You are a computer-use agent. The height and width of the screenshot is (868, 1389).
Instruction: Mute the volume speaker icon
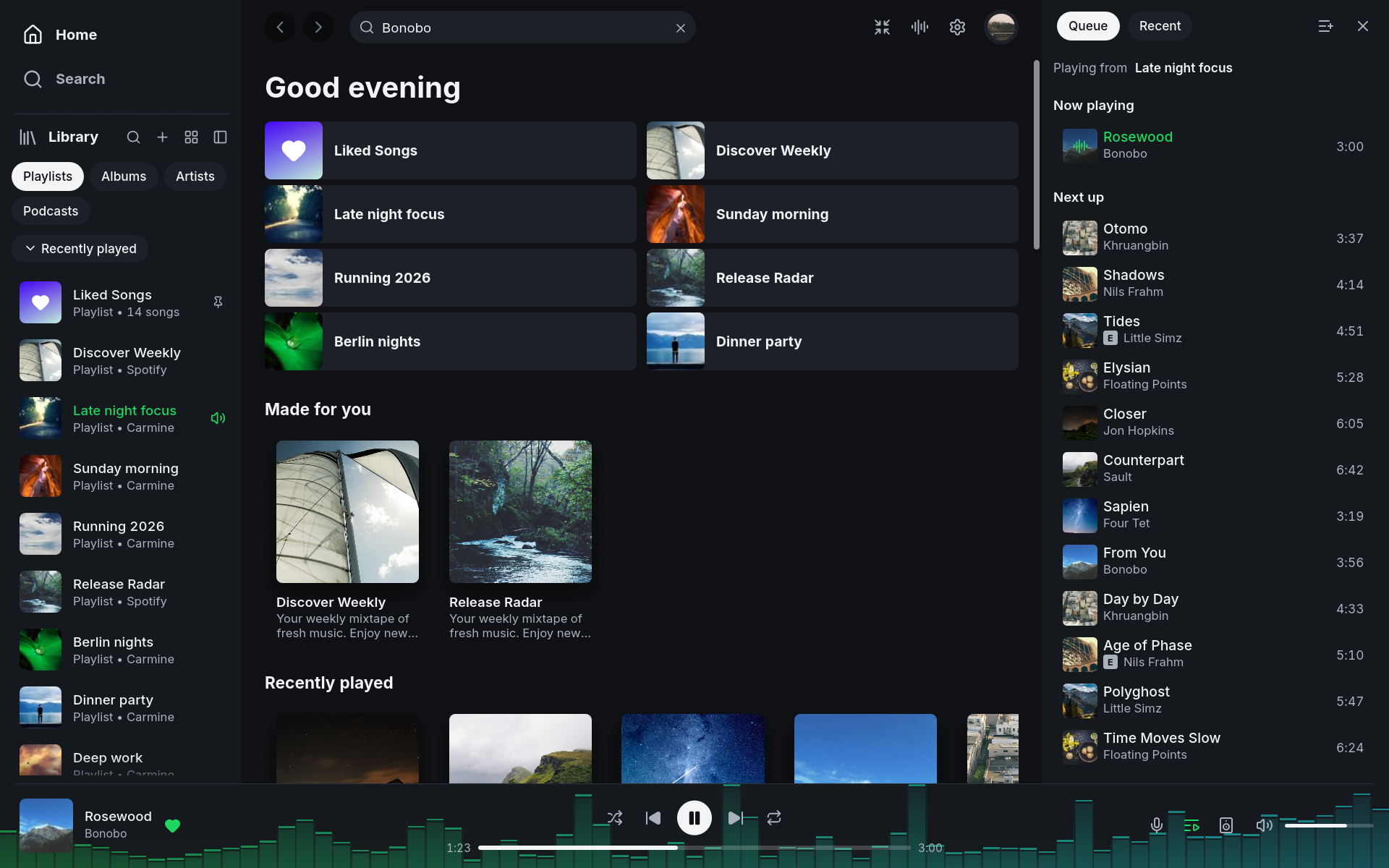pyautogui.click(x=1264, y=825)
